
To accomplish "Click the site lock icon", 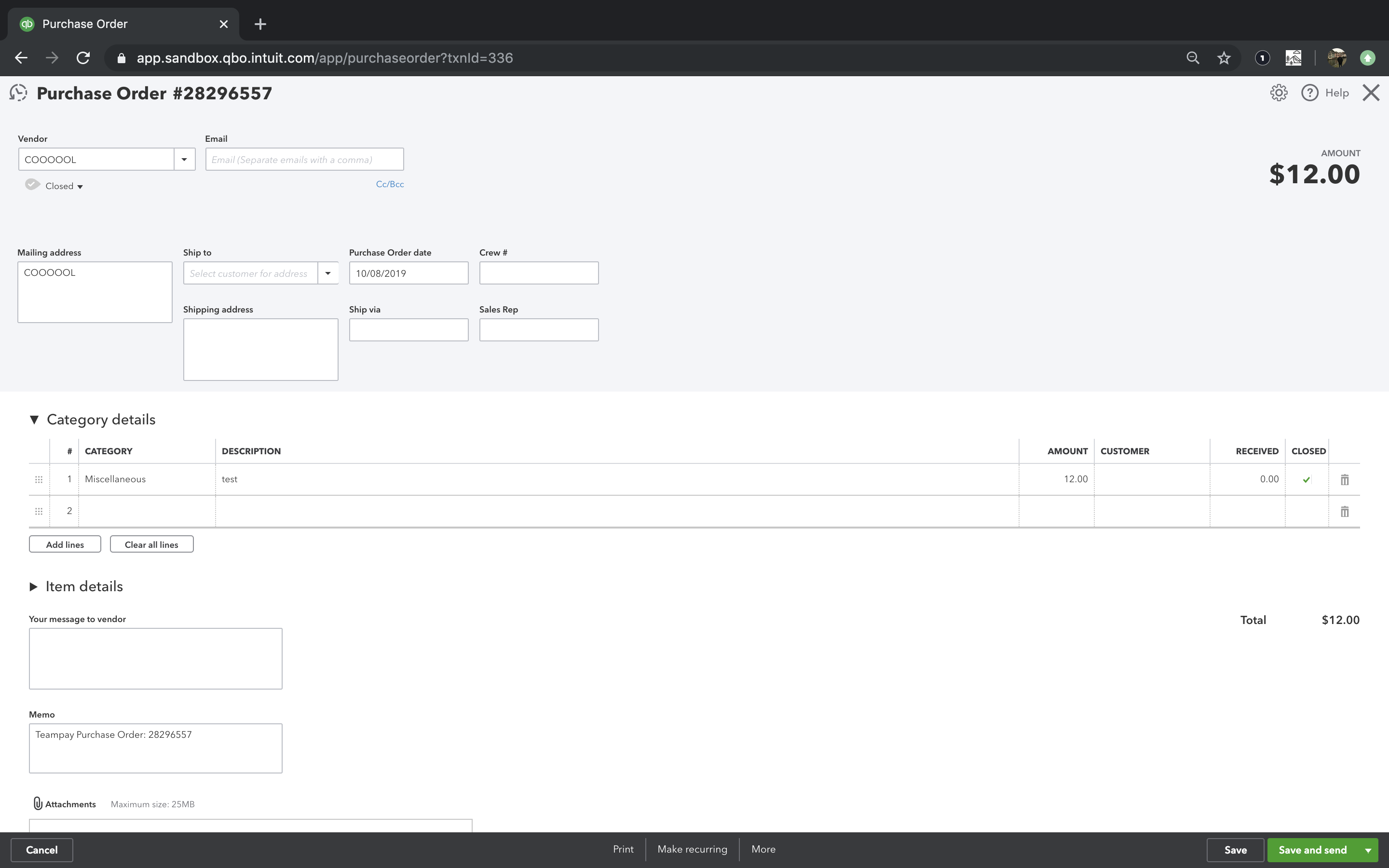I will point(121,58).
